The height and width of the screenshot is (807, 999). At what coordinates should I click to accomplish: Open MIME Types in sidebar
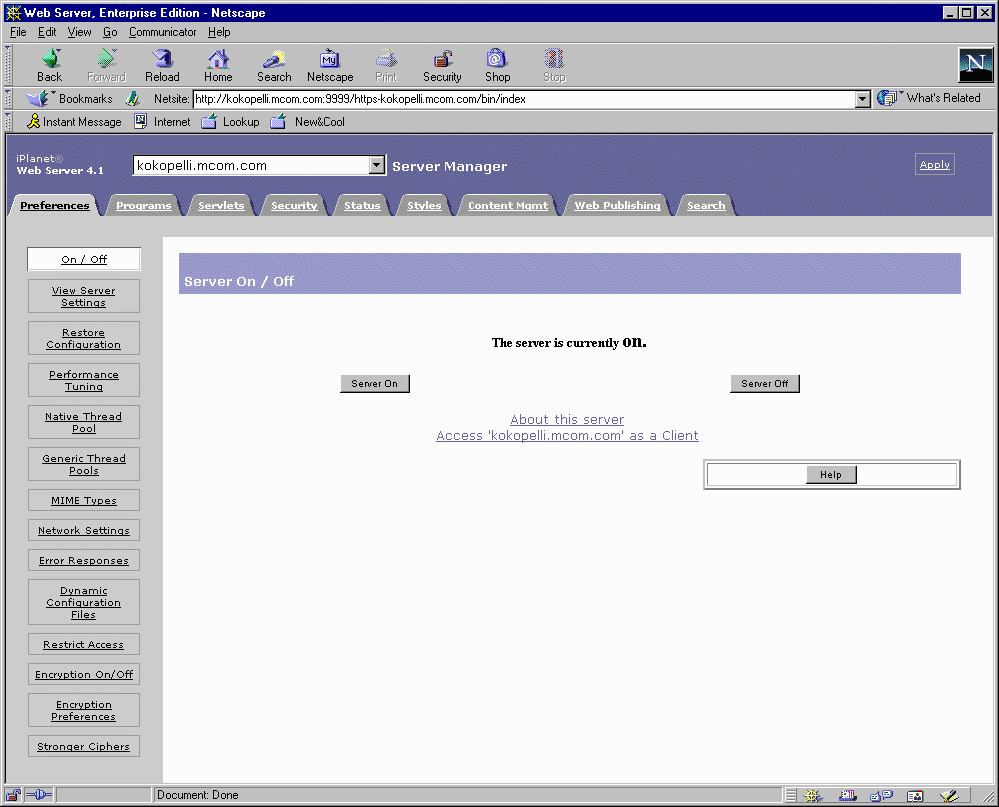coord(83,501)
